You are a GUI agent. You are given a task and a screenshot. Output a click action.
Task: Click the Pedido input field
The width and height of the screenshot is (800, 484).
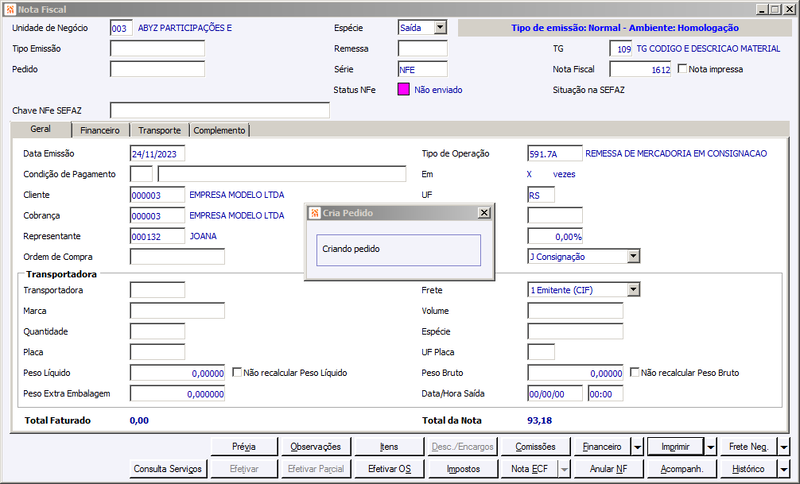tap(157, 69)
